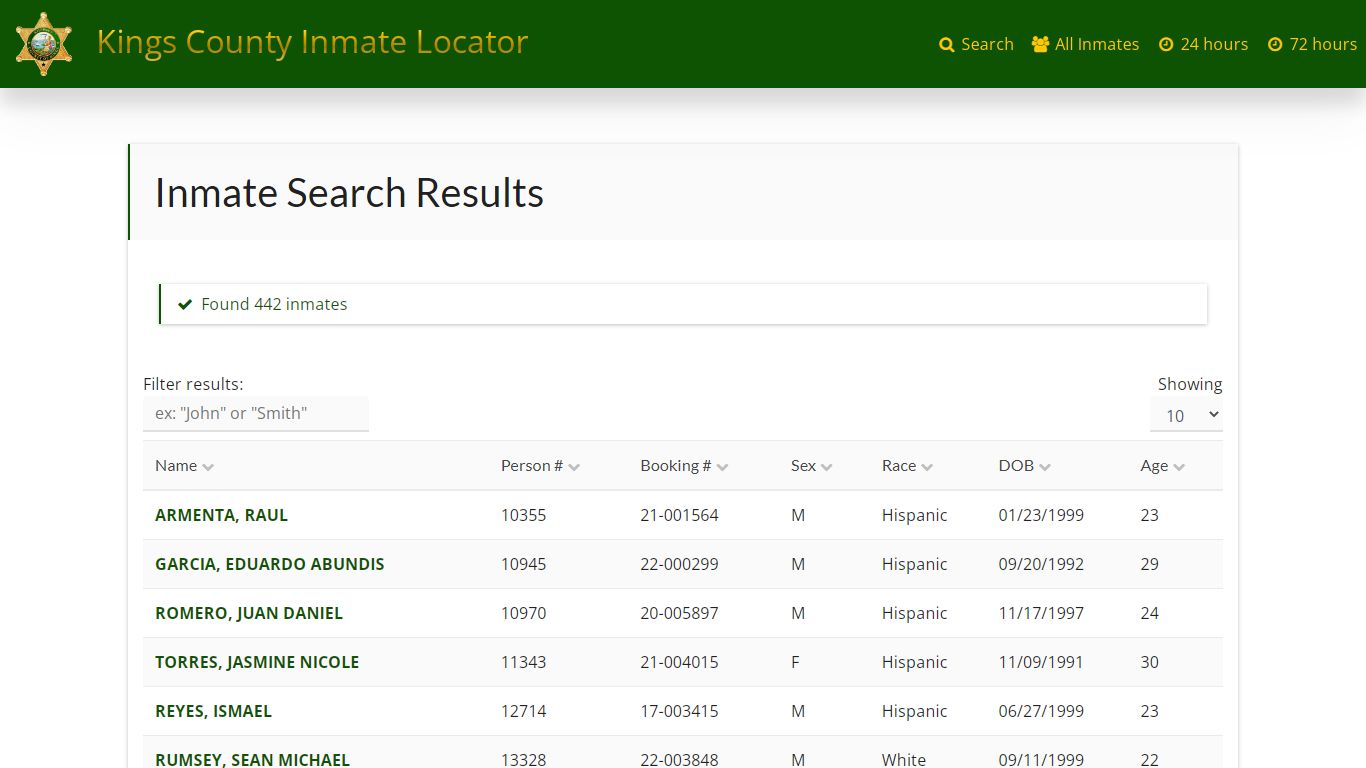The image size is (1366, 768).
Task: Select booking number 17-003415
Action: click(679, 711)
